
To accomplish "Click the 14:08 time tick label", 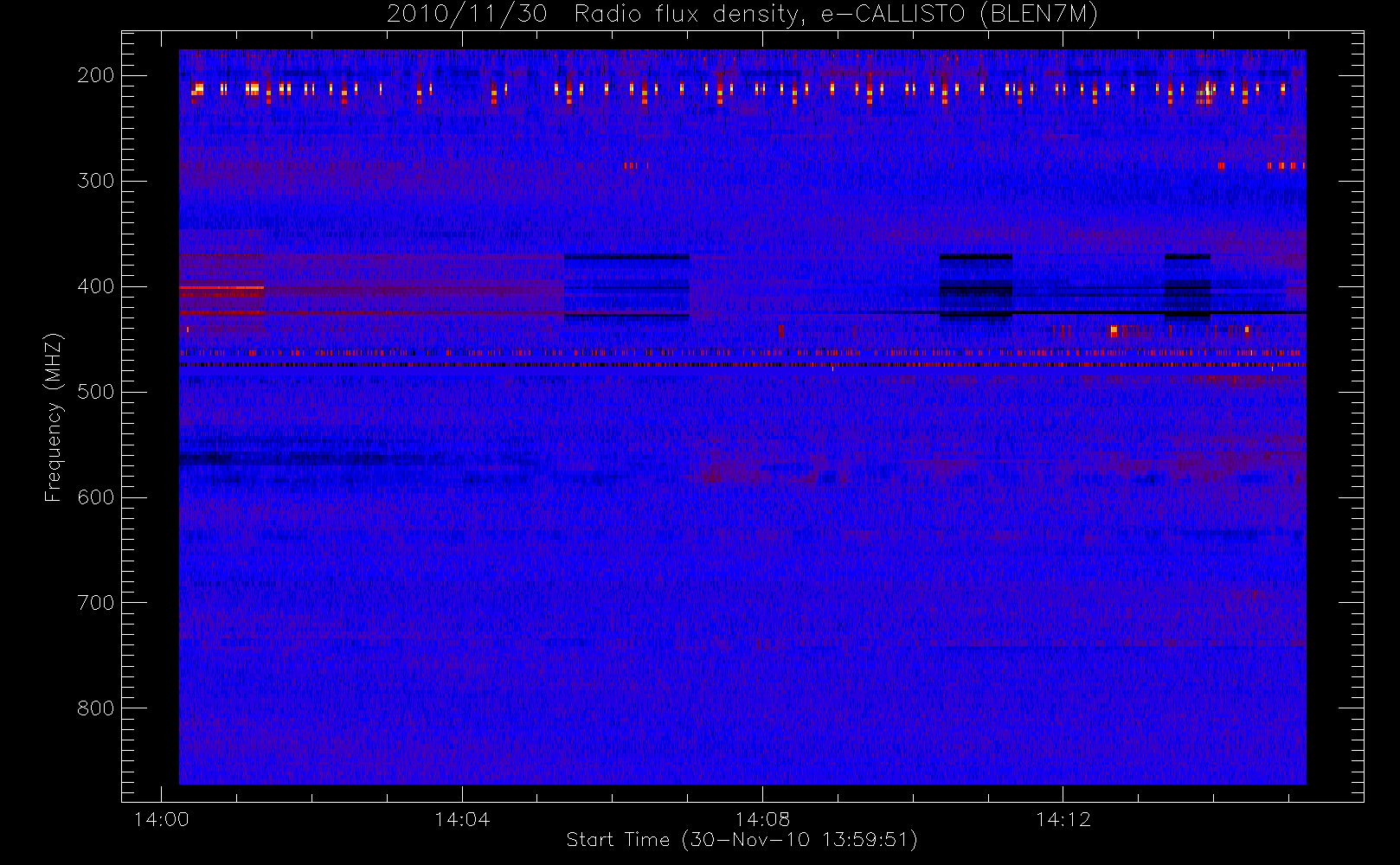I will point(762,819).
